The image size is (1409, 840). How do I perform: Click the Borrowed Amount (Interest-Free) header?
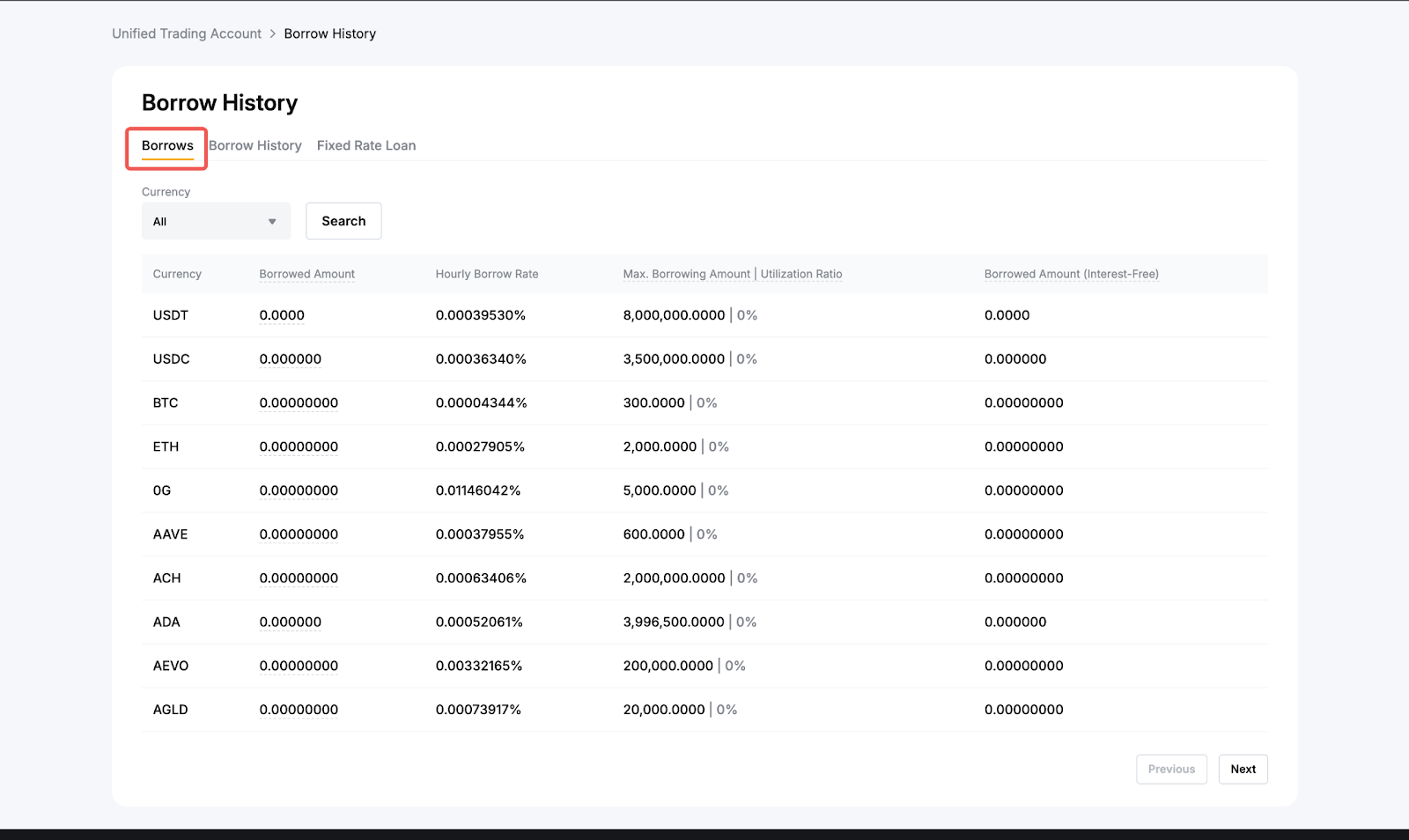1071,274
